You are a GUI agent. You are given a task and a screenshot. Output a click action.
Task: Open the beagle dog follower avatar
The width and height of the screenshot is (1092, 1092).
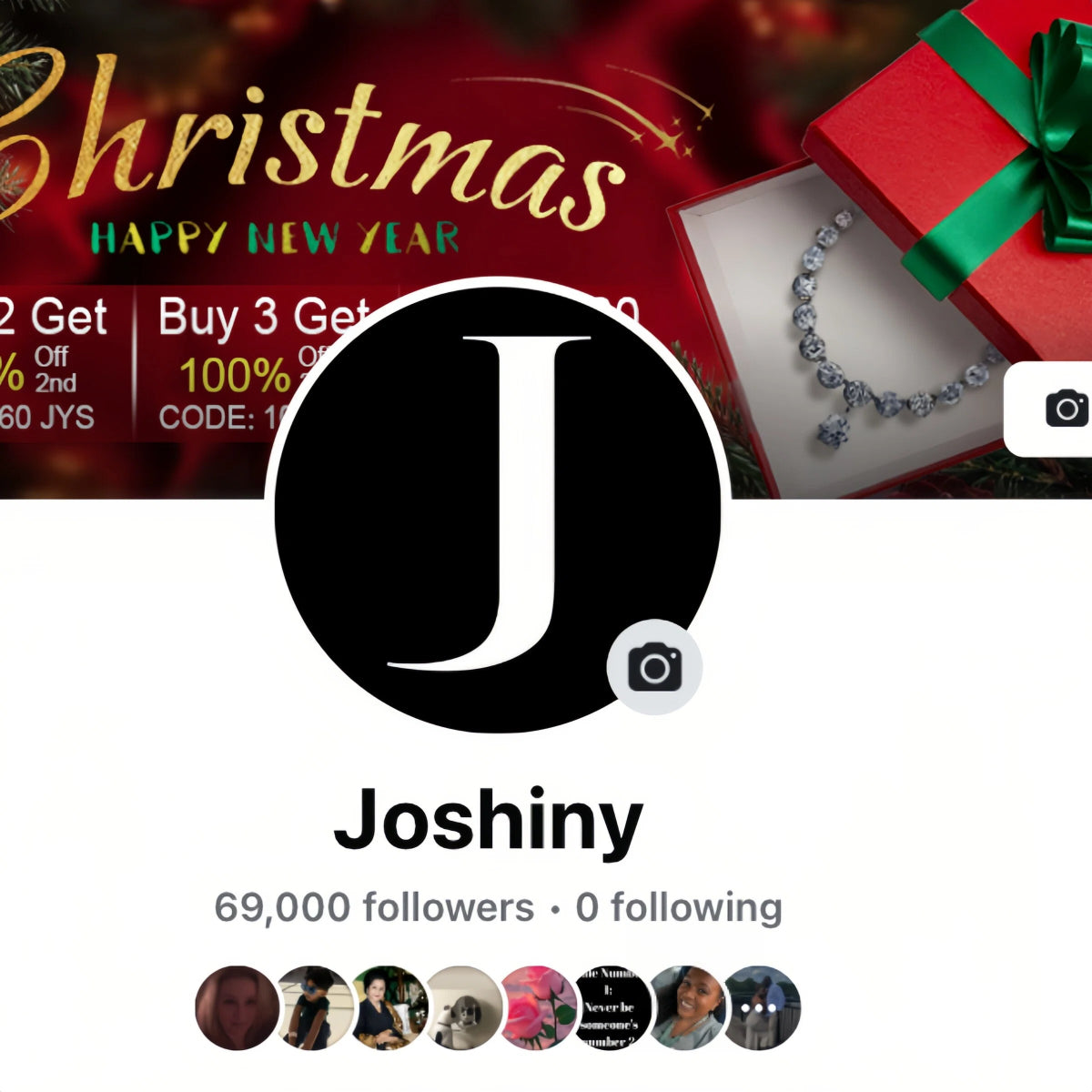pyautogui.click(x=463, y=1008)
